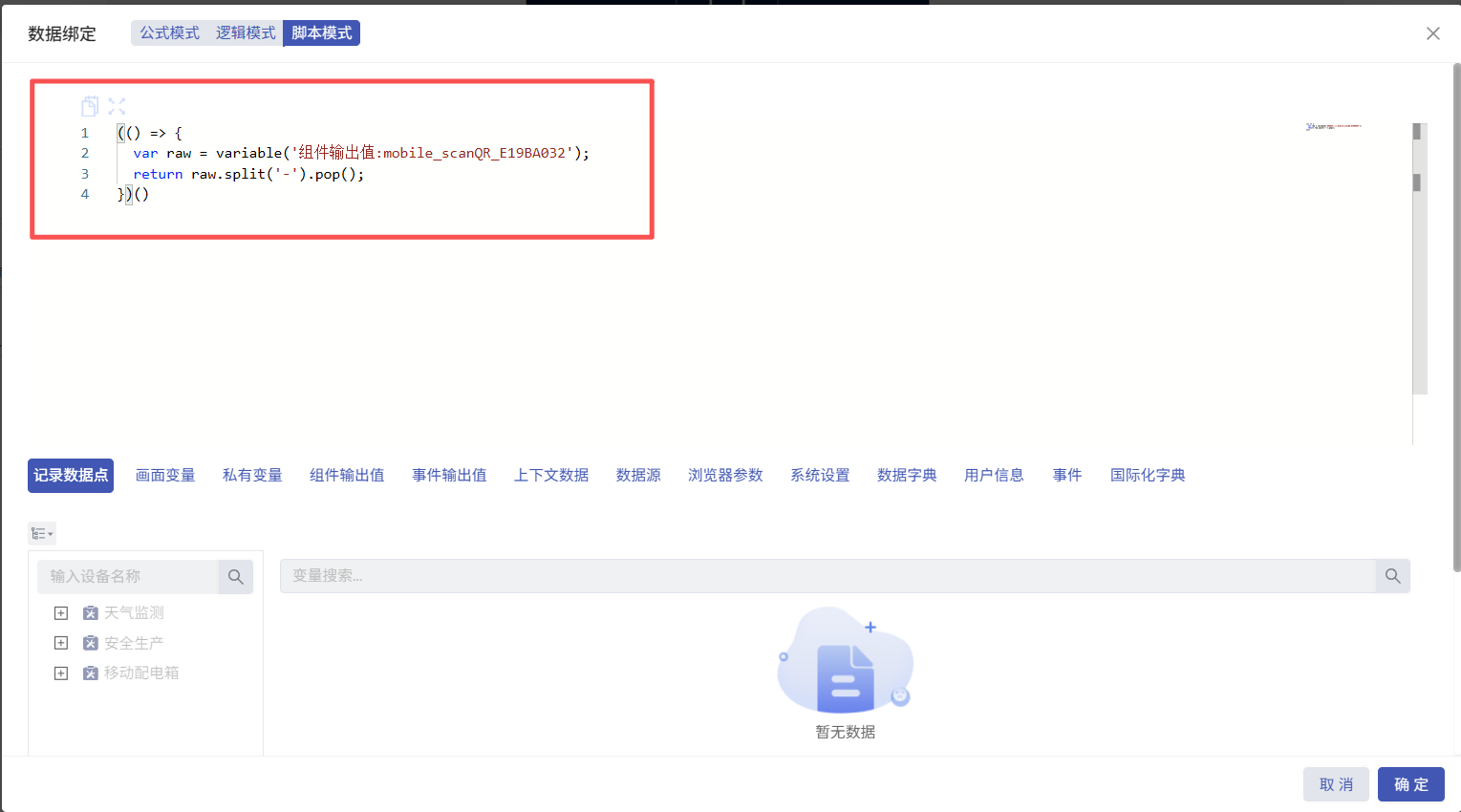The width and height of the screenshot is (1461, 812).
Task: Click the fullscreen expand icon in editor
Action: (x=117, y=106)
